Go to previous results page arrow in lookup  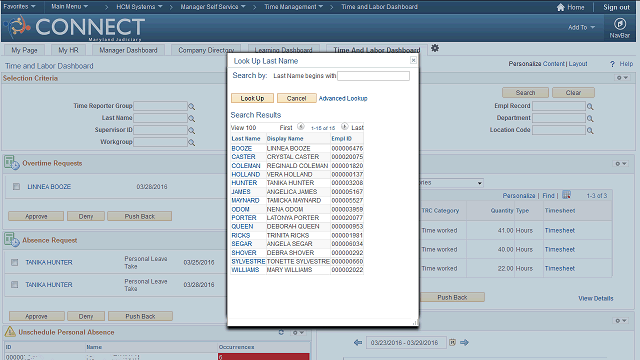(301, 127)
